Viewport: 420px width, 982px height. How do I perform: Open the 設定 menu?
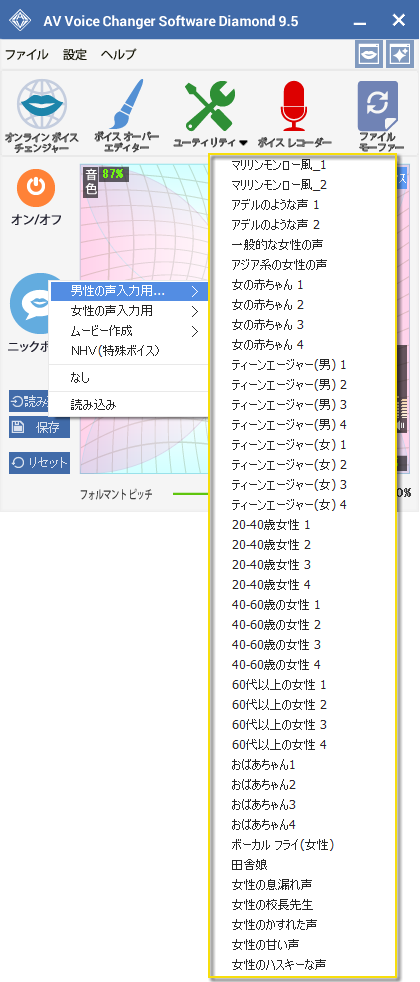pos(75,54)
